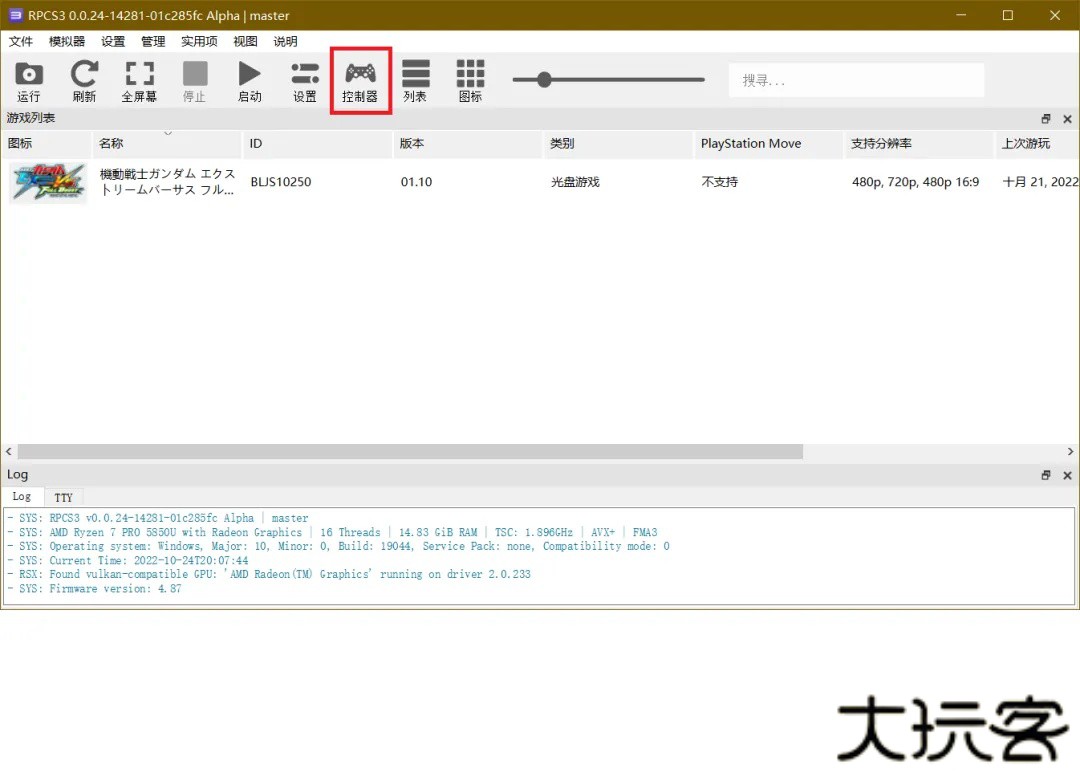Click the right arrow of the horizontal scrollbar
1080x781 pixels.
pyautogui.click(x=1071, y=452)
